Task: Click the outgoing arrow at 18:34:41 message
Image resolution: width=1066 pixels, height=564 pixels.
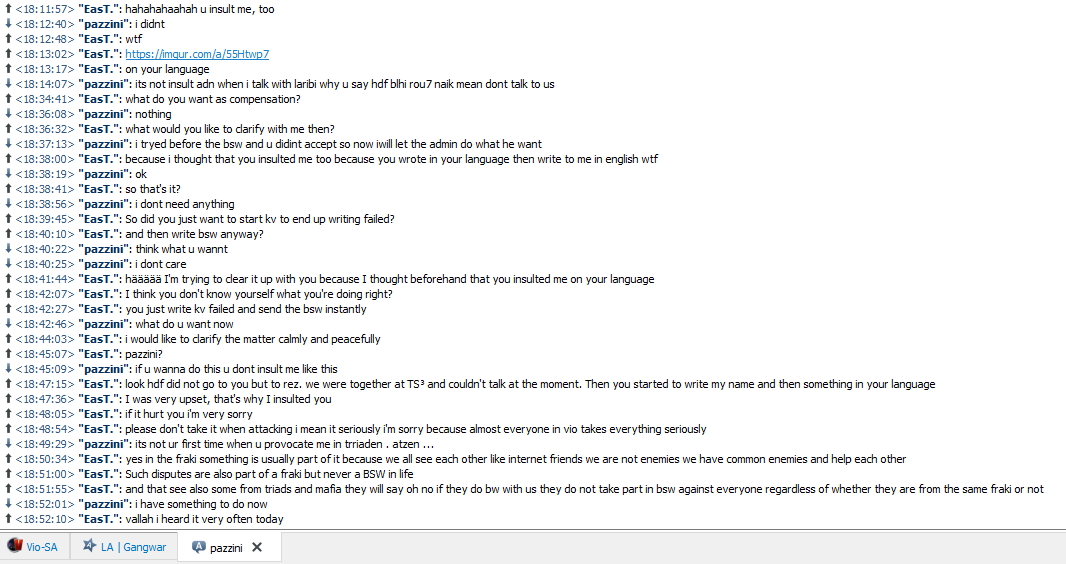Action: (8, 99)
